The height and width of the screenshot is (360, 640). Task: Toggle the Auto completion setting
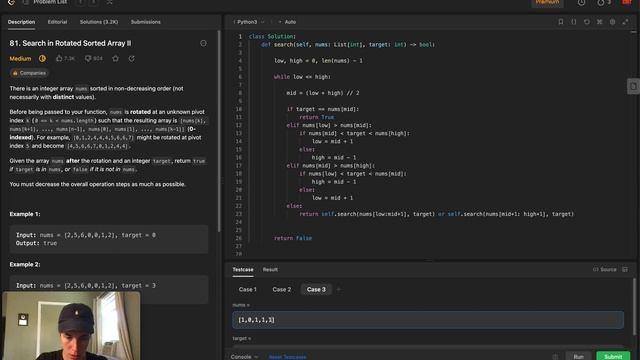[287, 22]
